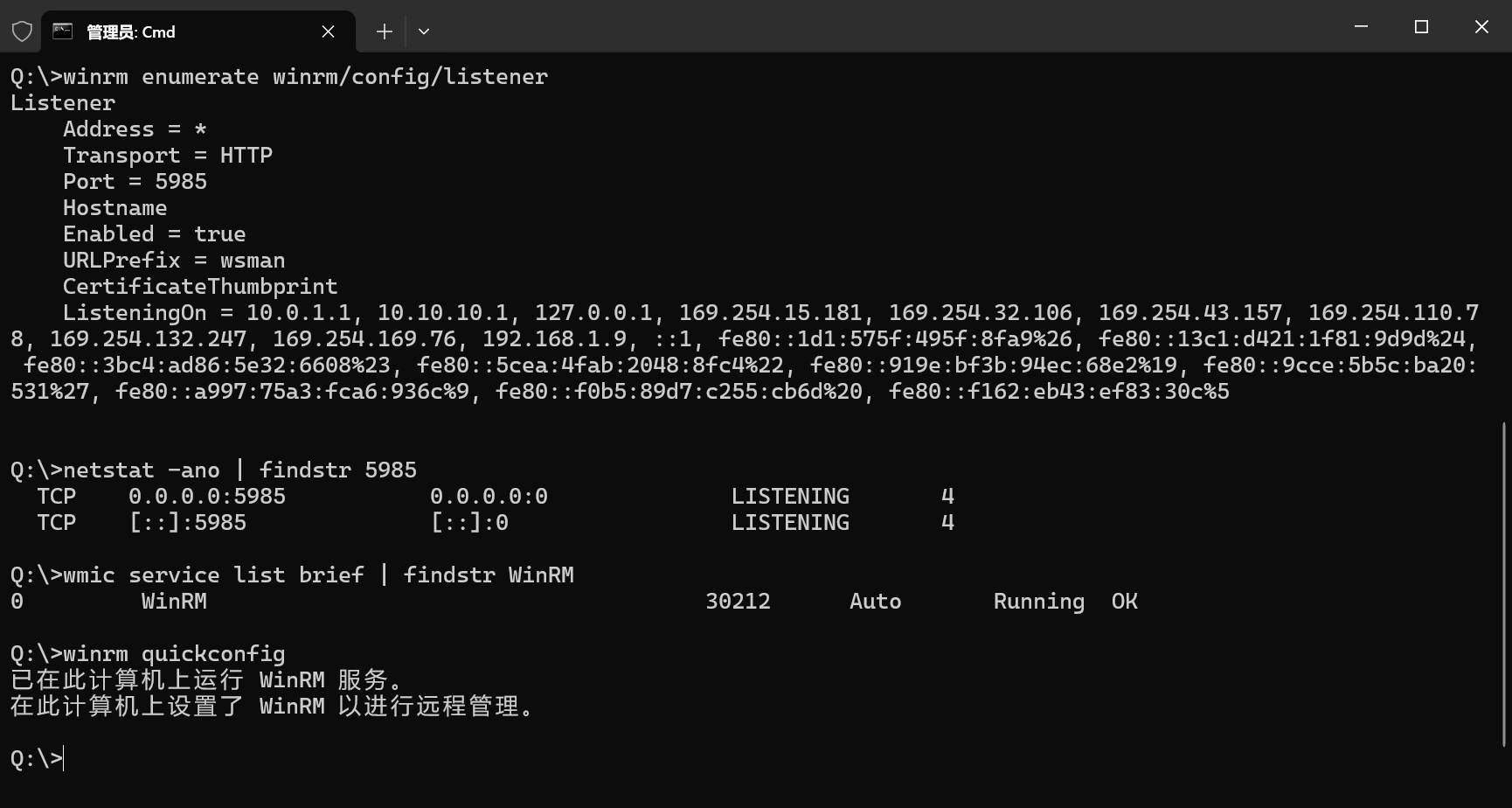Close the terminal window

click(x=1481, y=27)
